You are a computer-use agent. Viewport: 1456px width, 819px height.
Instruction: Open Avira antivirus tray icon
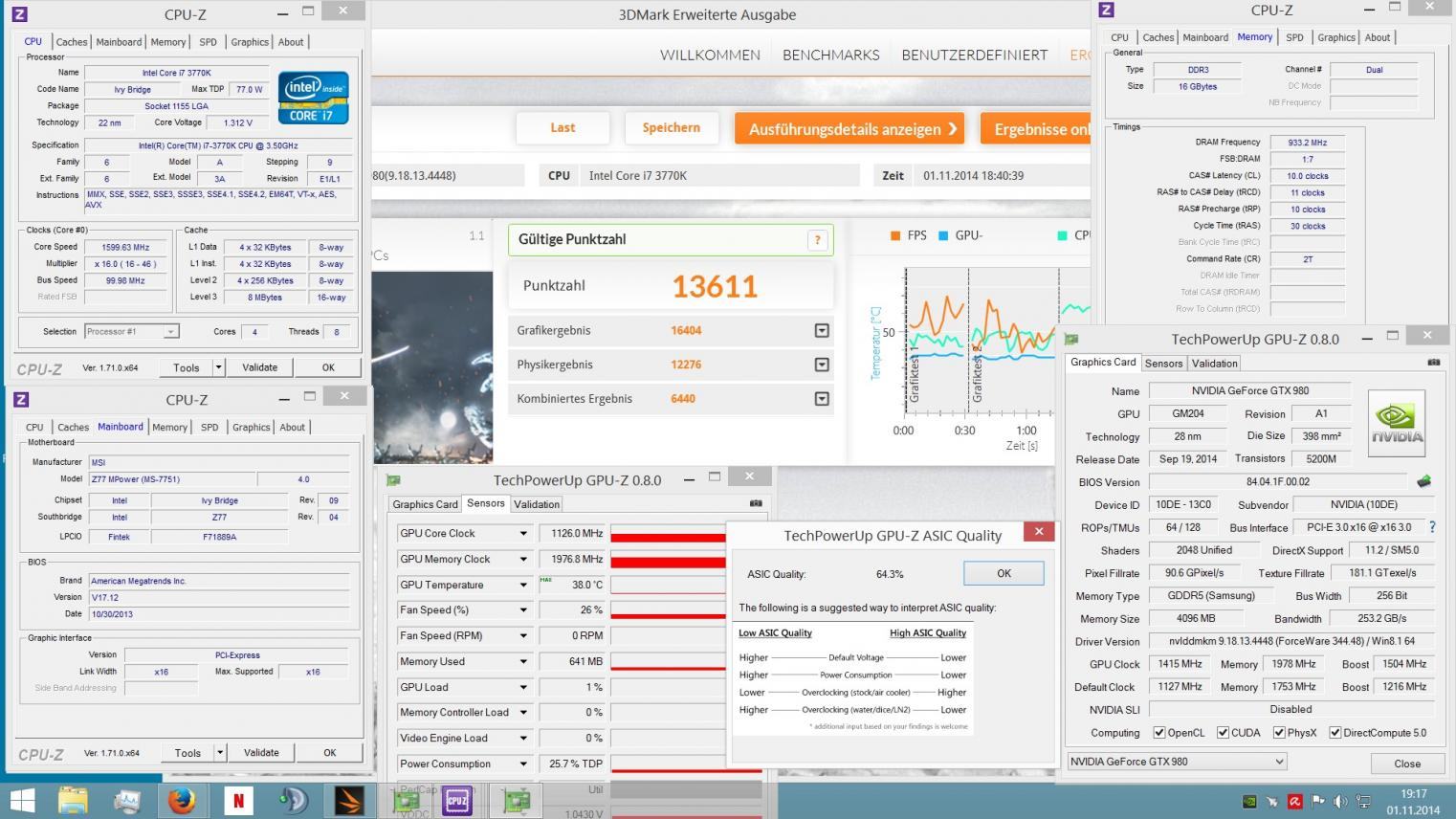point(1294,802)
